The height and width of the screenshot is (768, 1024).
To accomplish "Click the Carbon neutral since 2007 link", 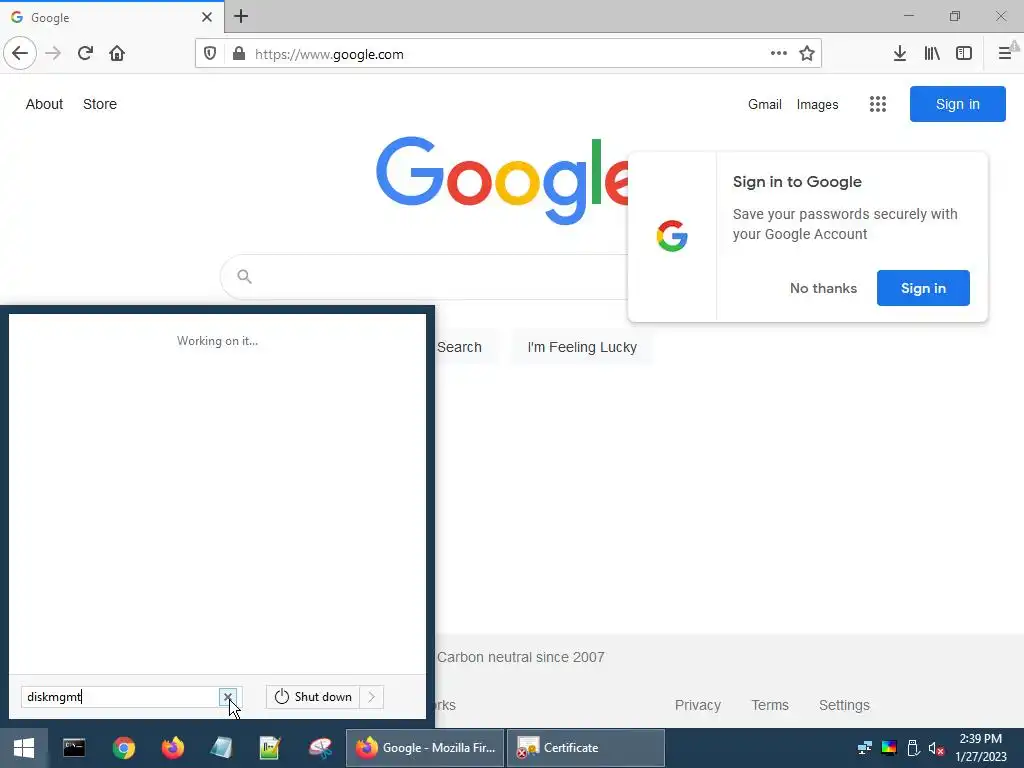I will coord(520,657).
